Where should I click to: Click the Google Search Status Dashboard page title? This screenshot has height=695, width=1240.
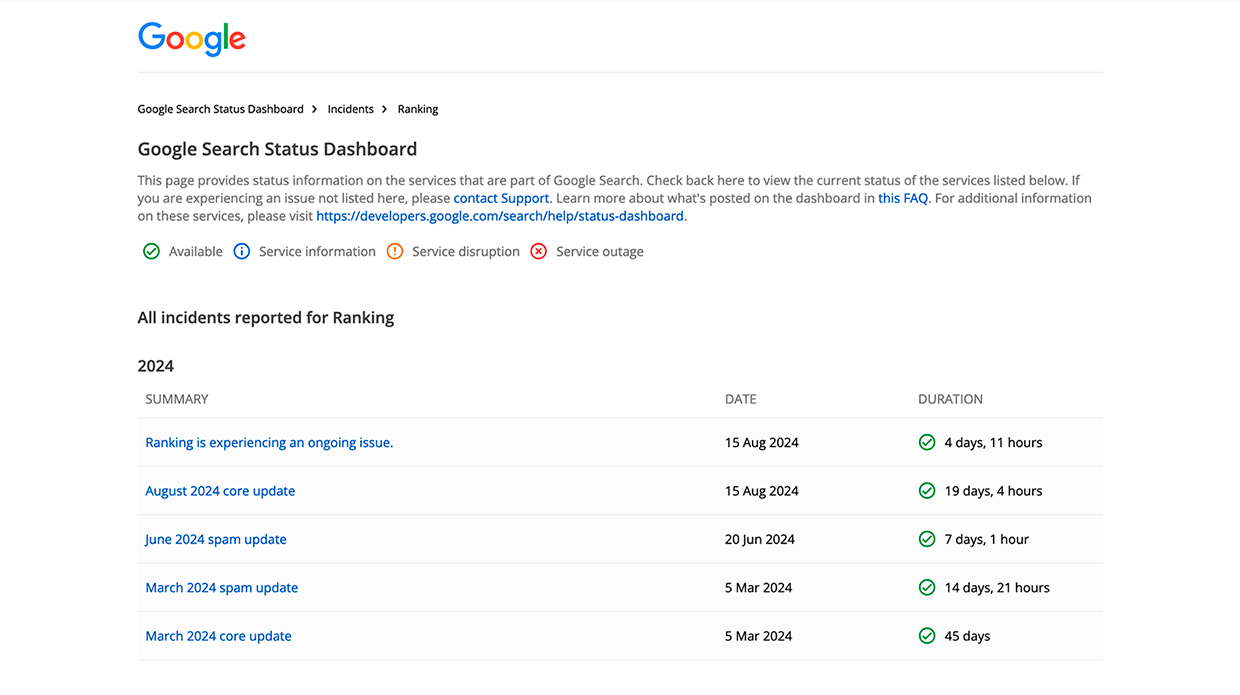[x=277, y=149]
